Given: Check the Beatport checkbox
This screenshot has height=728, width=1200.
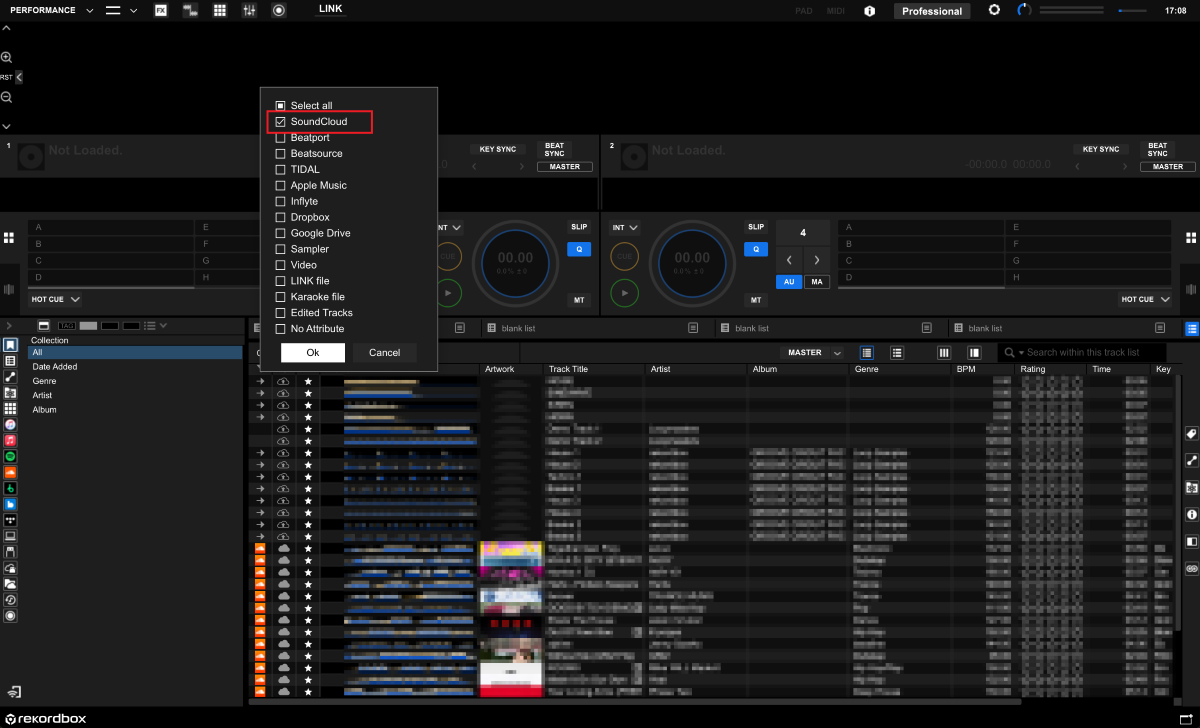Looking at the screenshot, I should pos(281,137).
